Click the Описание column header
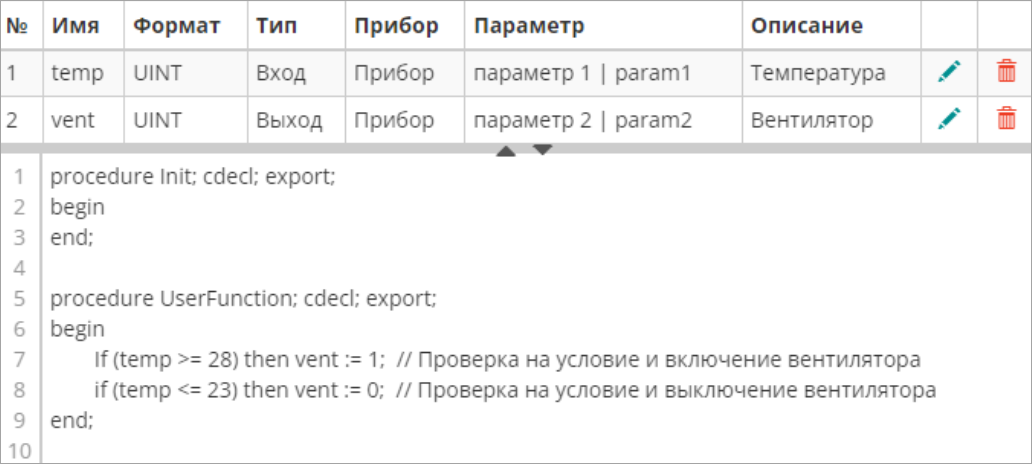Viewport: 1032px width, 464px height. click(x=807, y=26)
